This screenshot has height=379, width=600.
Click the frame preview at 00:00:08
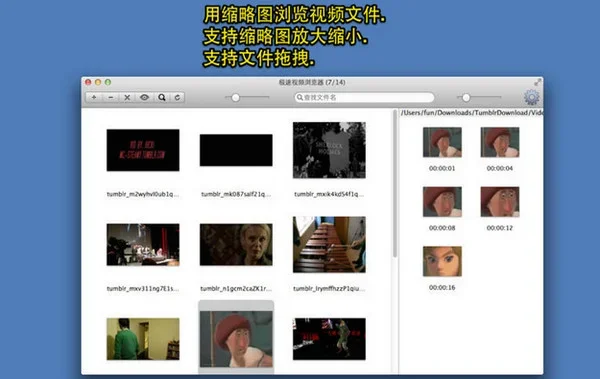point(442,202)
